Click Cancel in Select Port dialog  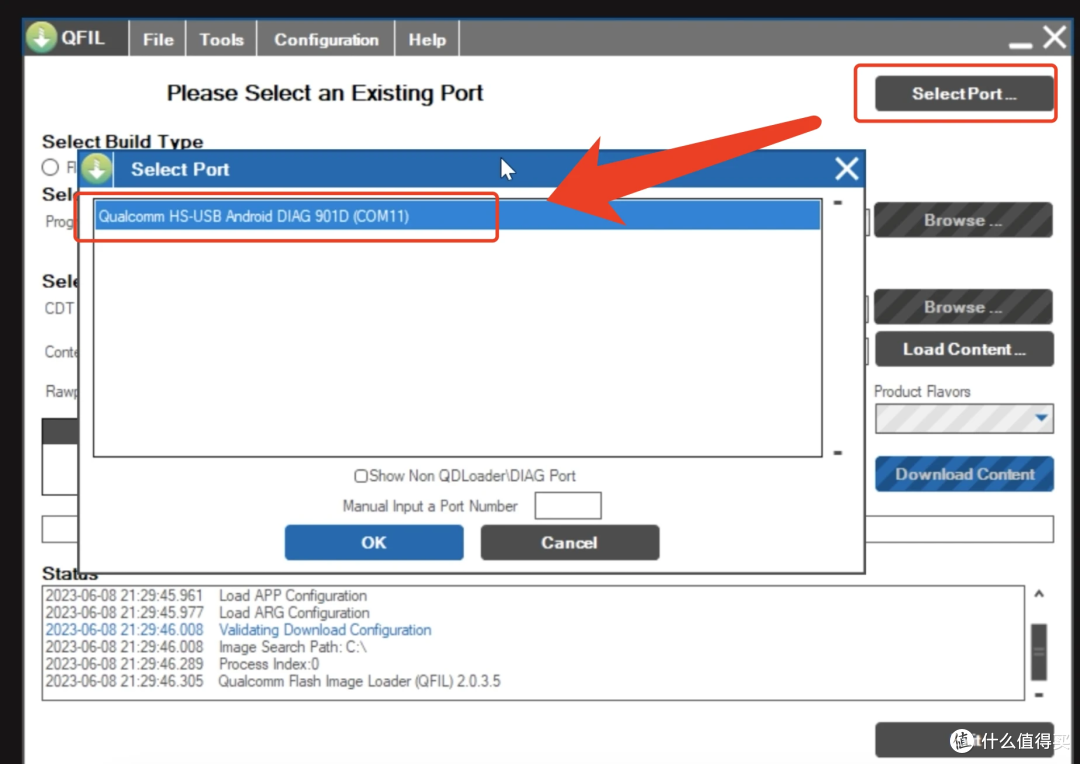point(570,542)
